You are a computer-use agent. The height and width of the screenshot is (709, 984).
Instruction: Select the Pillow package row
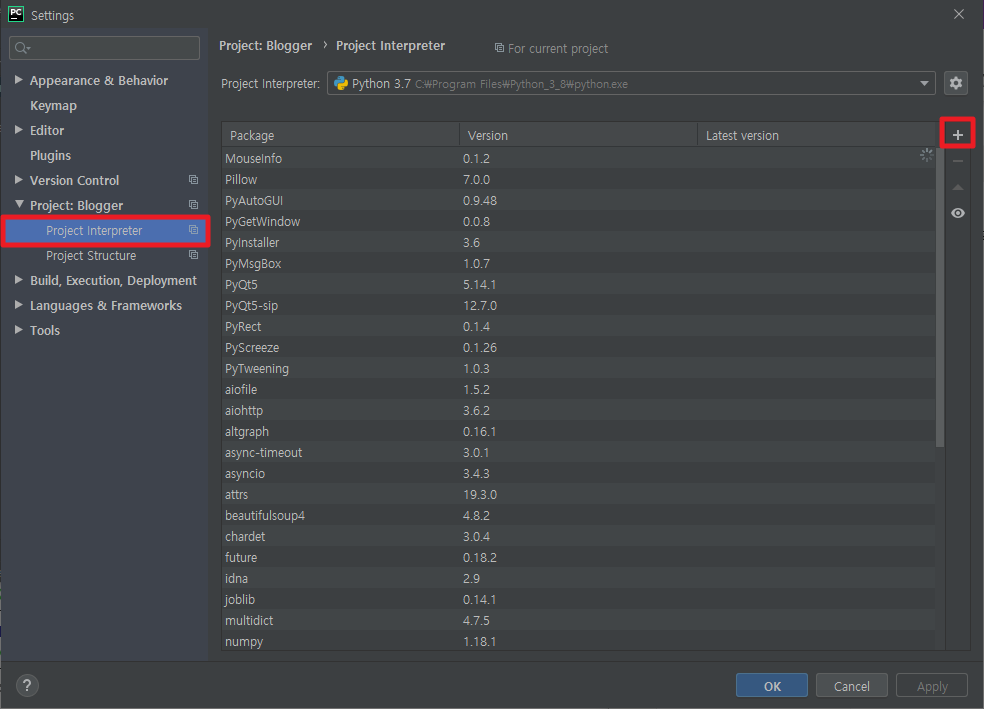(x=579, y=179)
